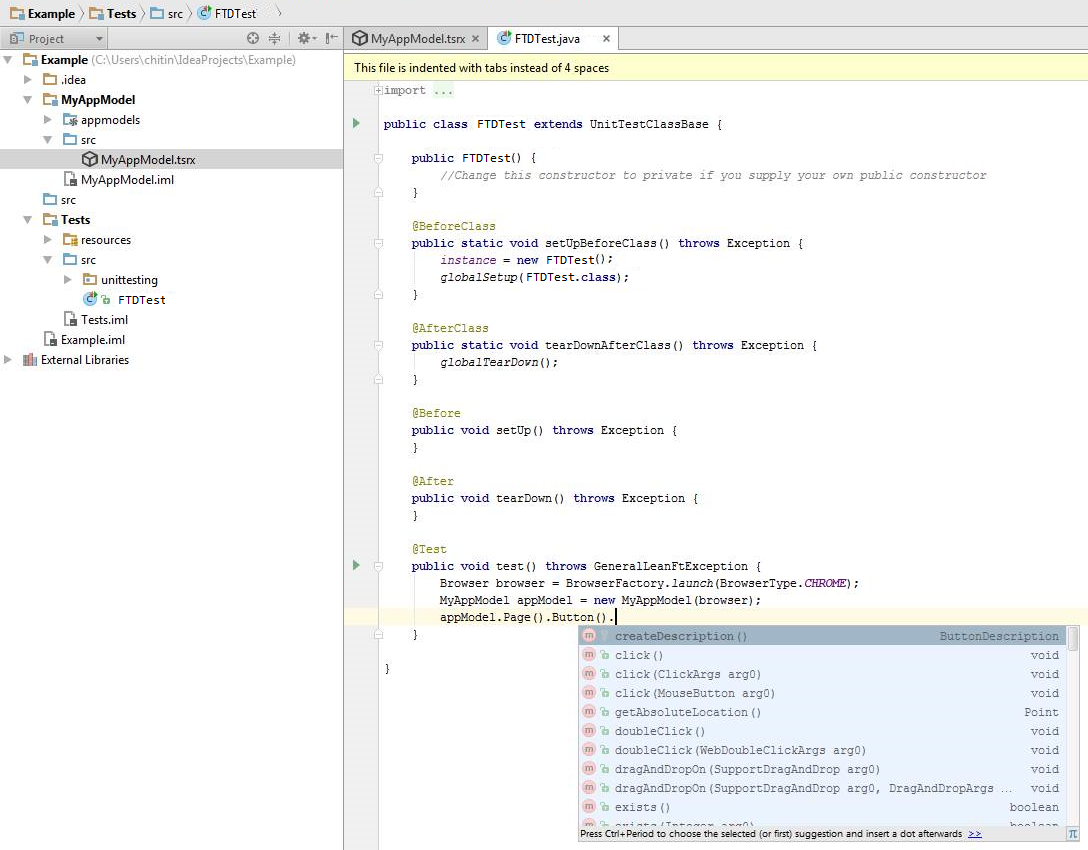Expand the unittesting folder
Image resolution: width=1088 pixels, height=850 pixels.
68,280
